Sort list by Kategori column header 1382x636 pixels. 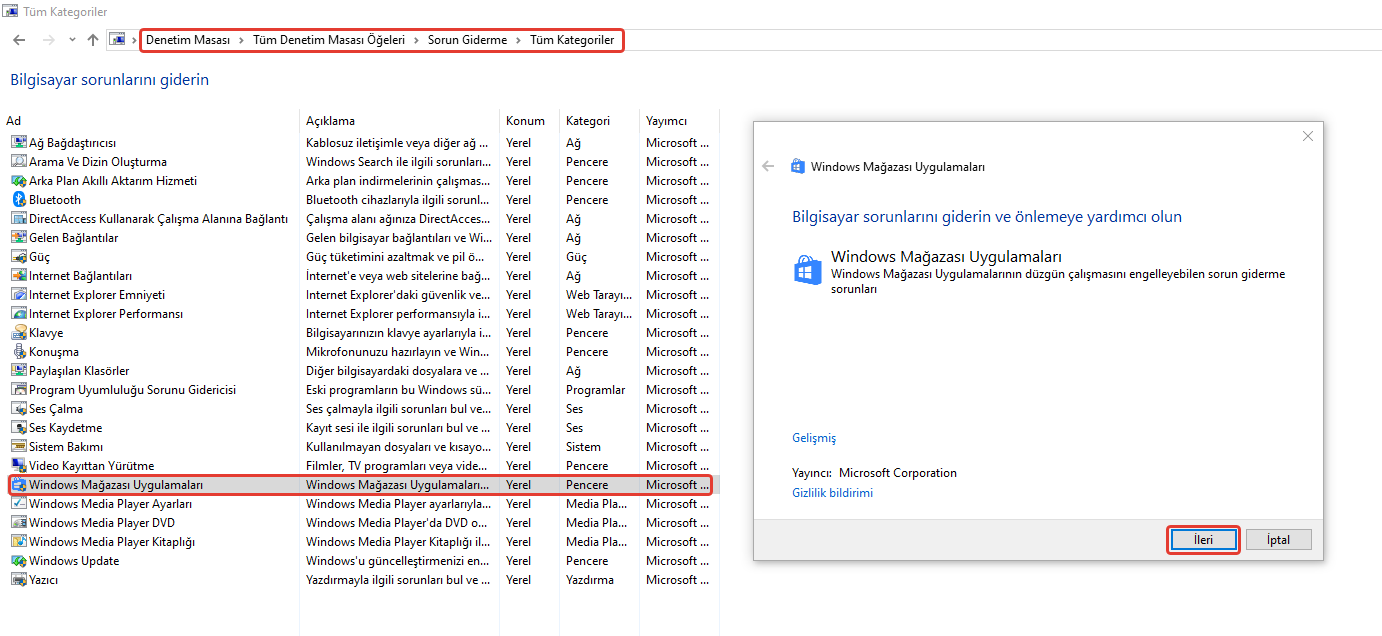pos(588,121)
